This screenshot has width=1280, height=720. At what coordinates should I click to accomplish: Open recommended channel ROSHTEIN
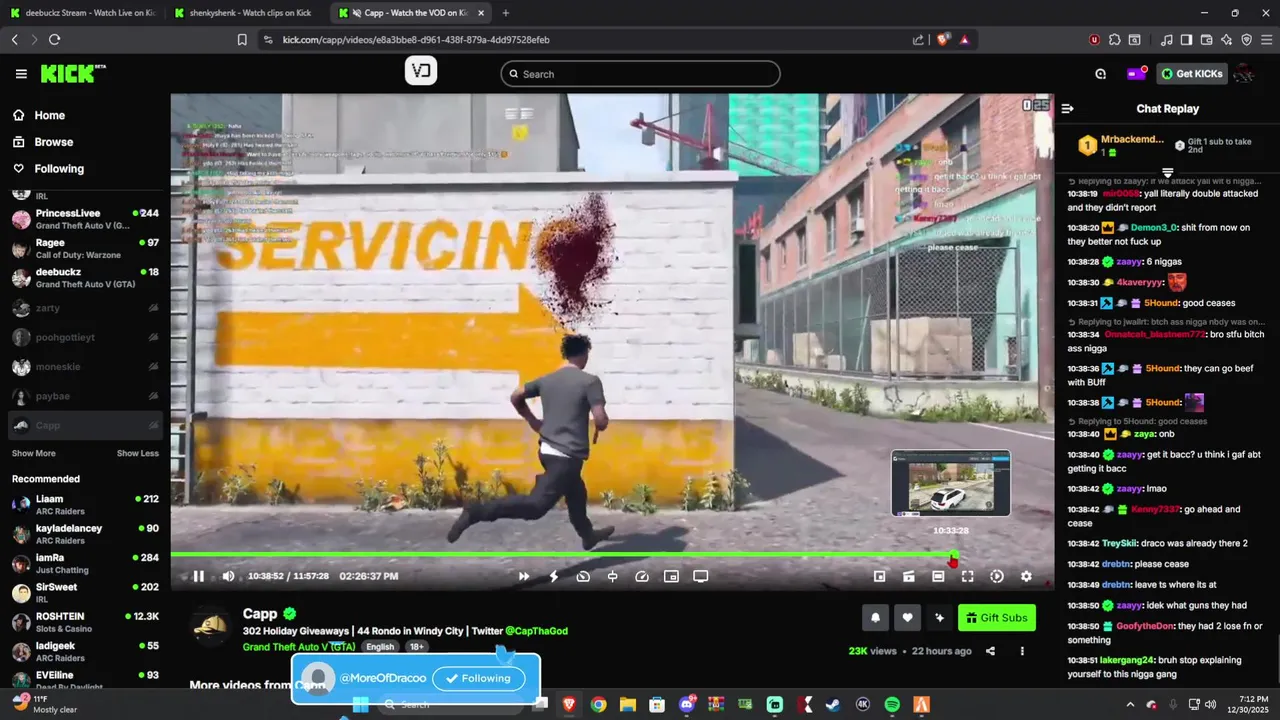point(85,622)
